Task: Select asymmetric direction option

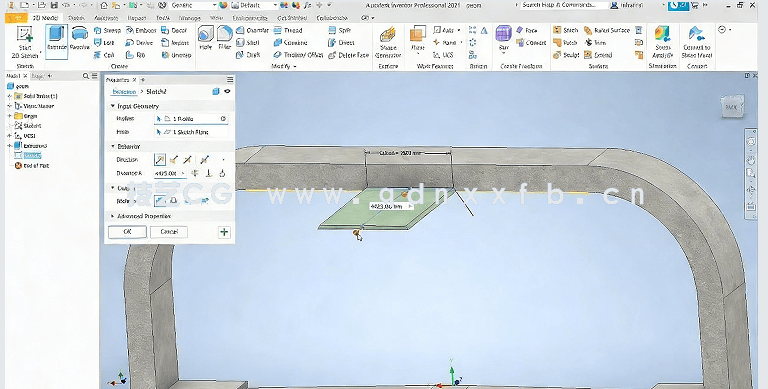Action: (x=205, y=160)
